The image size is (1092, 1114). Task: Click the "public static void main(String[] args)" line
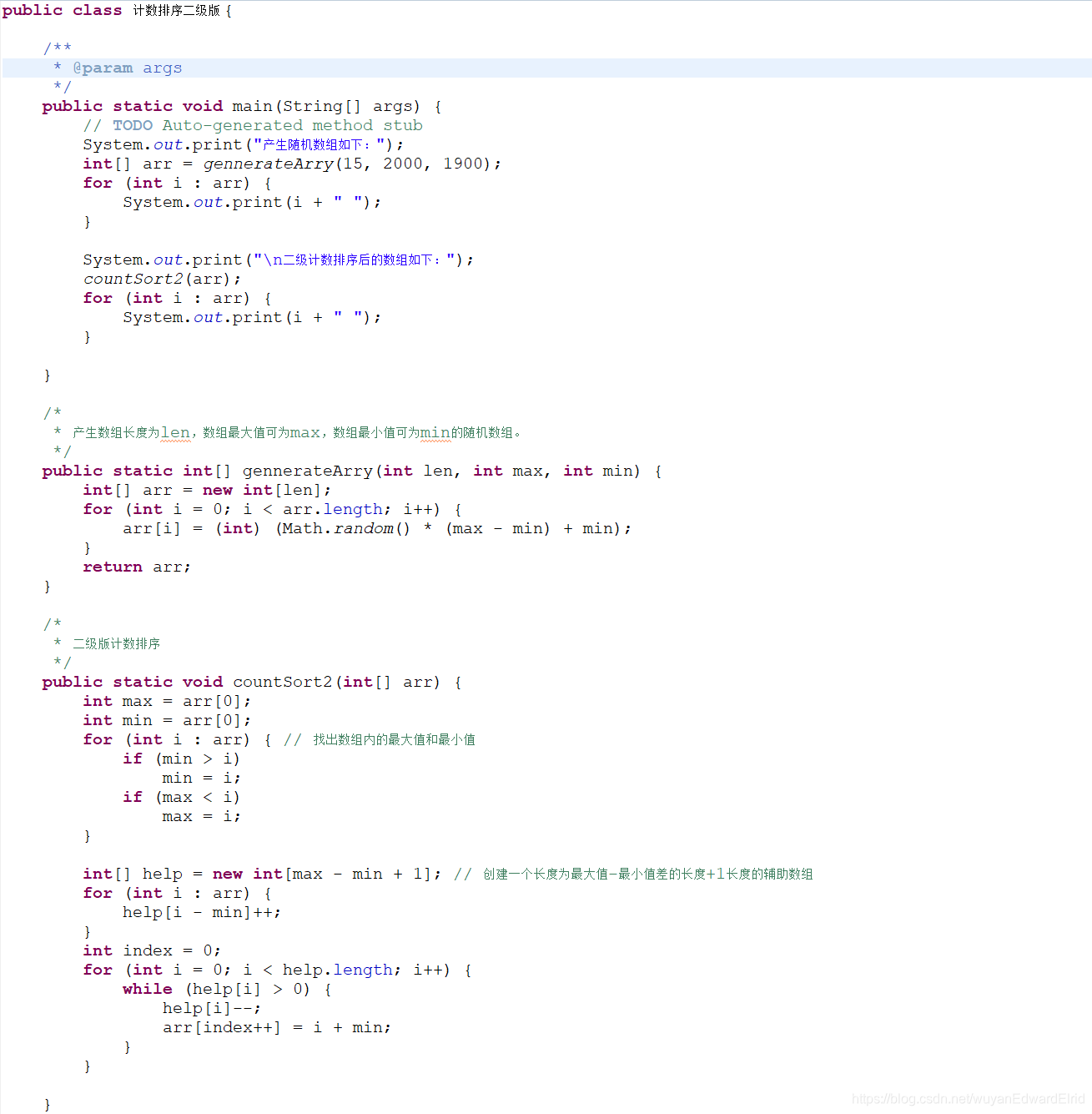pyautogui.click(x=242, y=106)
